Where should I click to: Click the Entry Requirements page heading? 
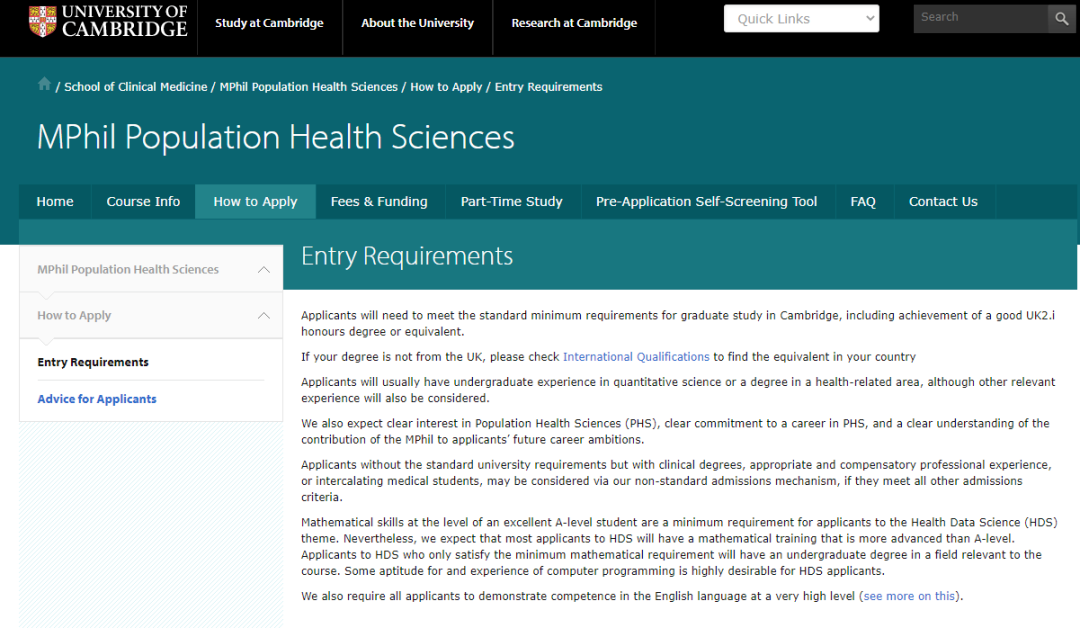407,256
